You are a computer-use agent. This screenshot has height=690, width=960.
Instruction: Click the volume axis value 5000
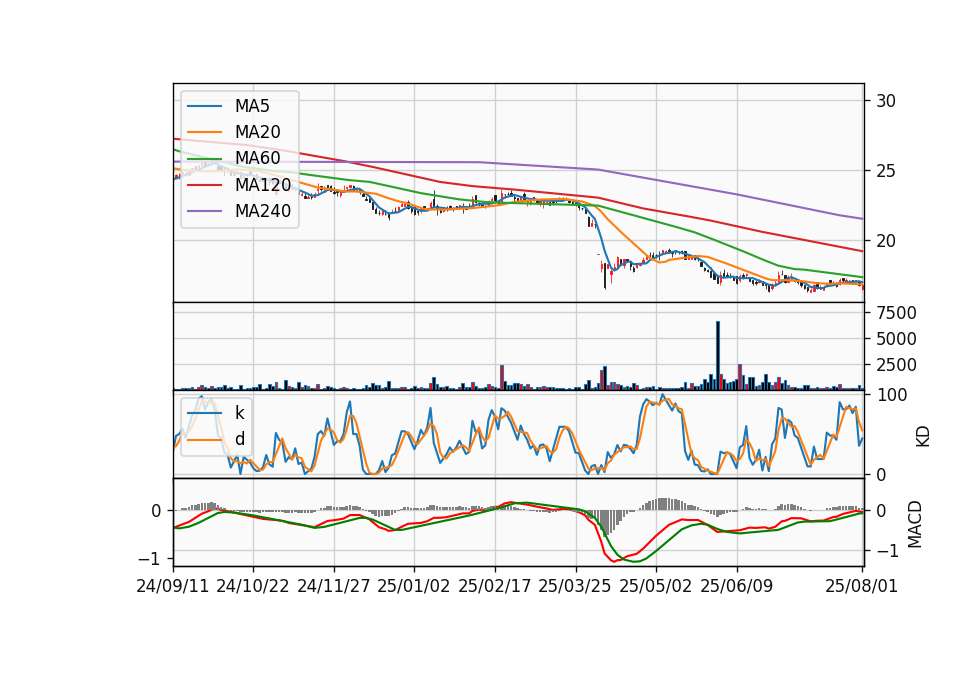tap(896, 339)
